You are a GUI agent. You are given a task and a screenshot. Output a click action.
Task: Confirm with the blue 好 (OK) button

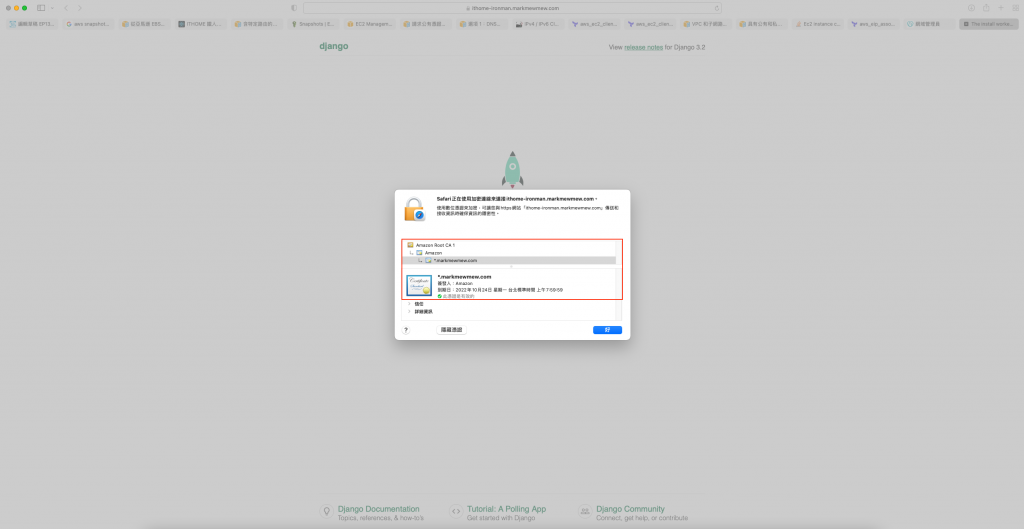[x=607, y=330]
